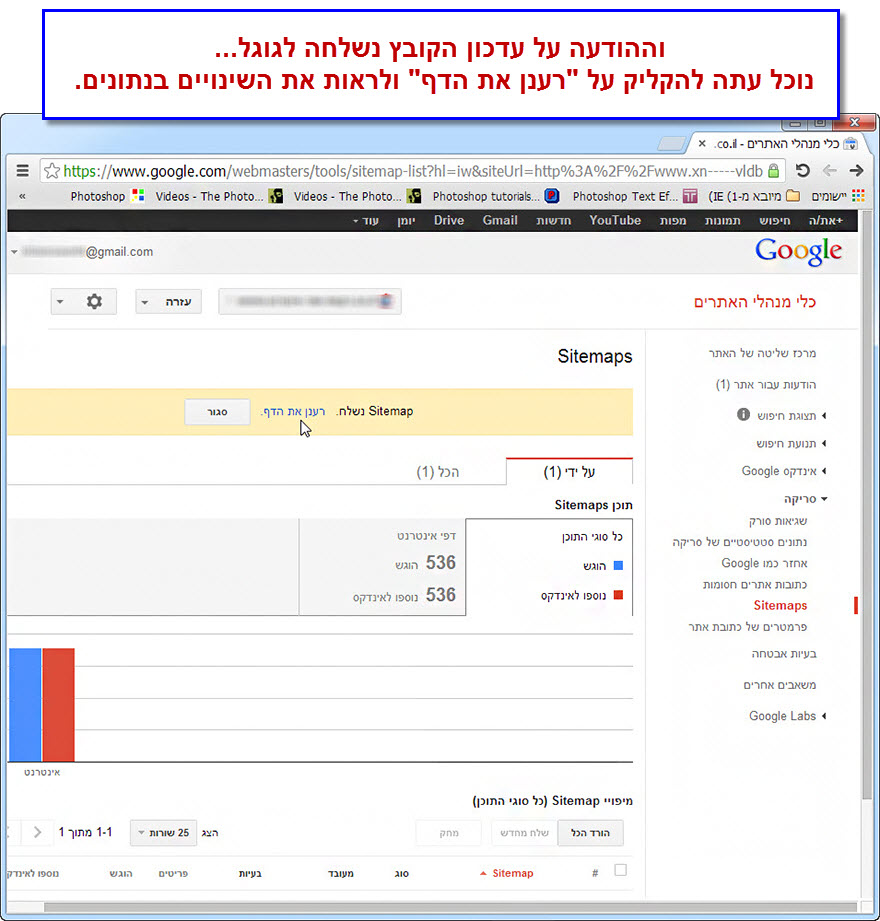Select Sitemaps in the sidebar
The width and height of the screenshot is (880, 921).
(x=780, y=606)
